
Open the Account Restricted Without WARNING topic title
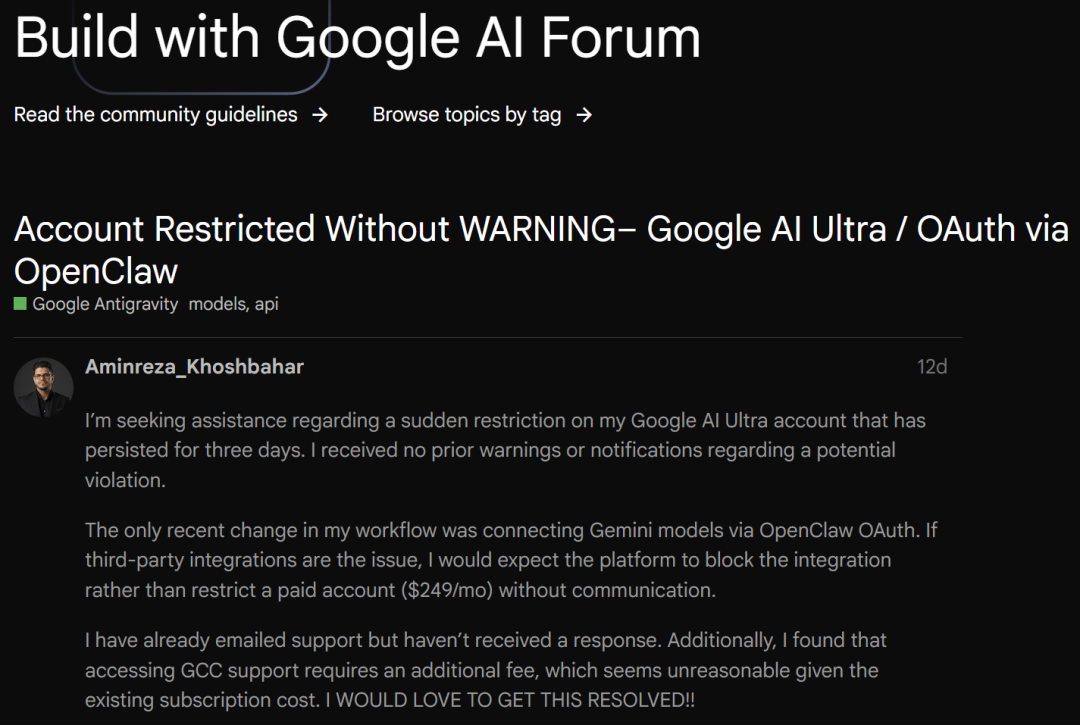click(x=541, y=249)
